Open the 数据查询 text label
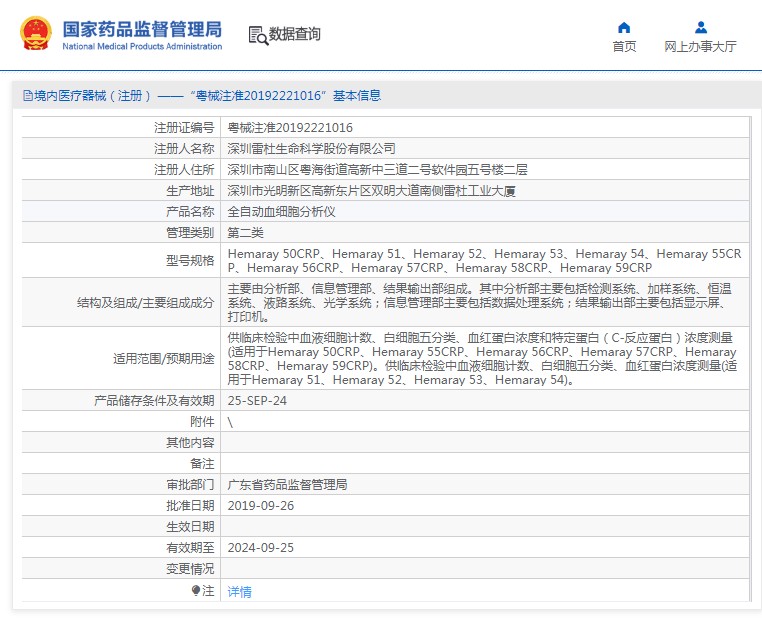762x621 pixels. coord(295,35)
